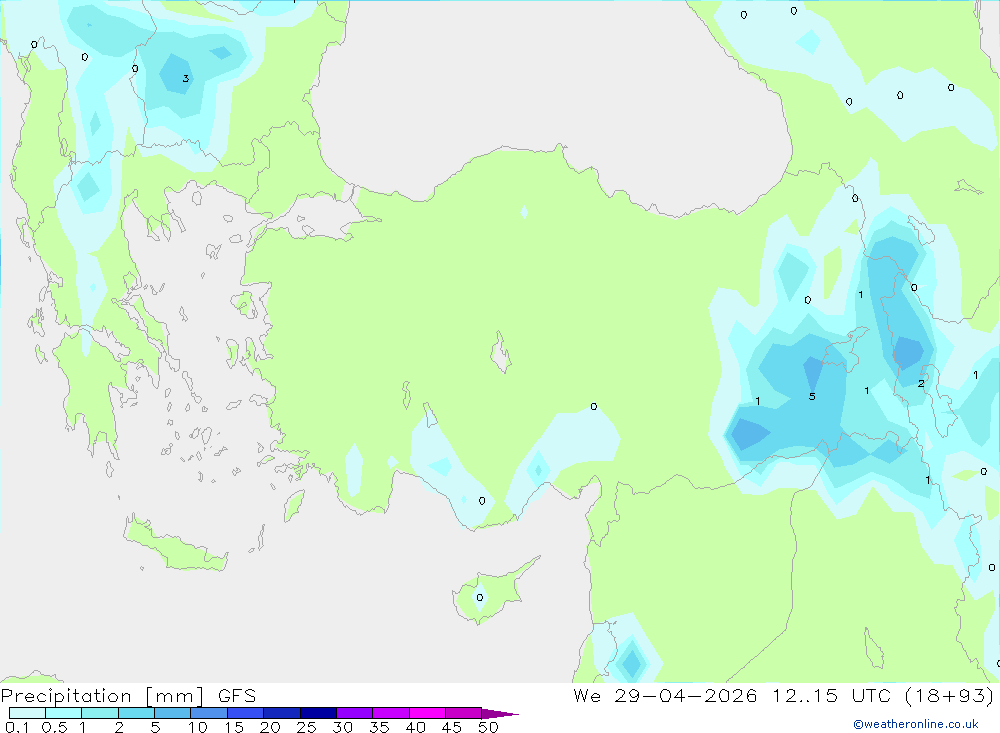The height and width of the screenshot is (733, 1000).
Task: Select the 2–5 mm legend color swatch
Action: coord(136,713)
